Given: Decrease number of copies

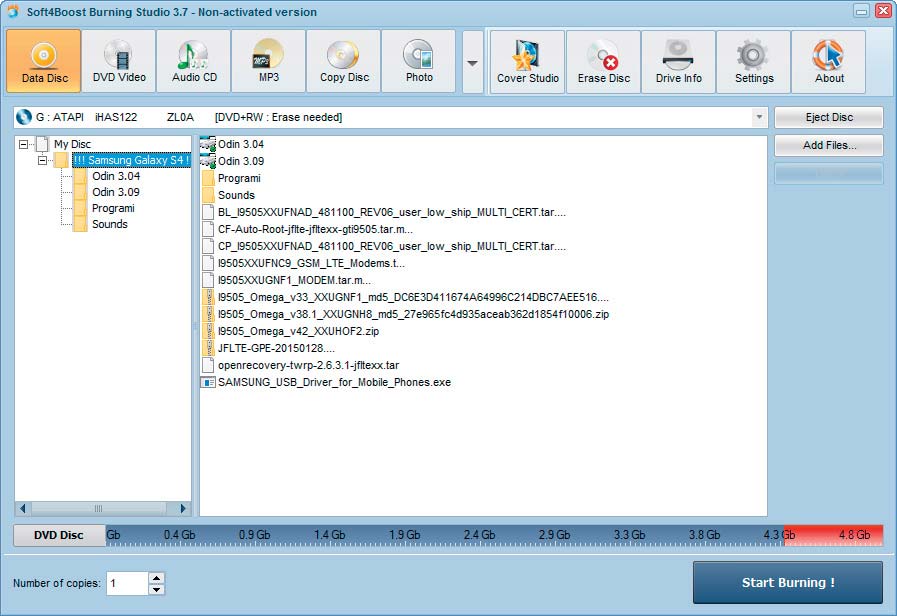Looking at the screenshot, I should click(x=156, y=589).
